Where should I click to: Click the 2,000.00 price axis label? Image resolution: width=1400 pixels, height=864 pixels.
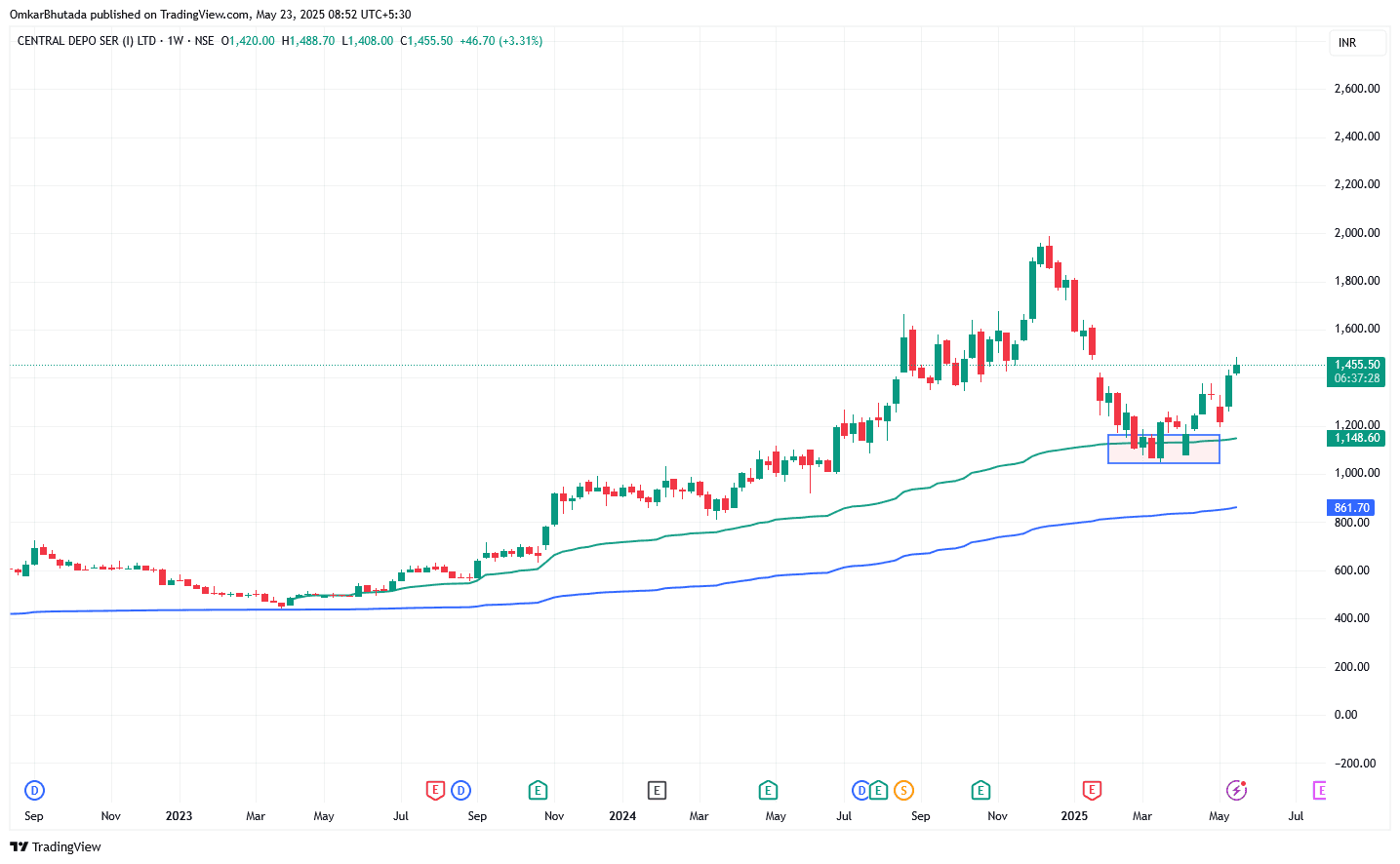[x=1357, y=233]
